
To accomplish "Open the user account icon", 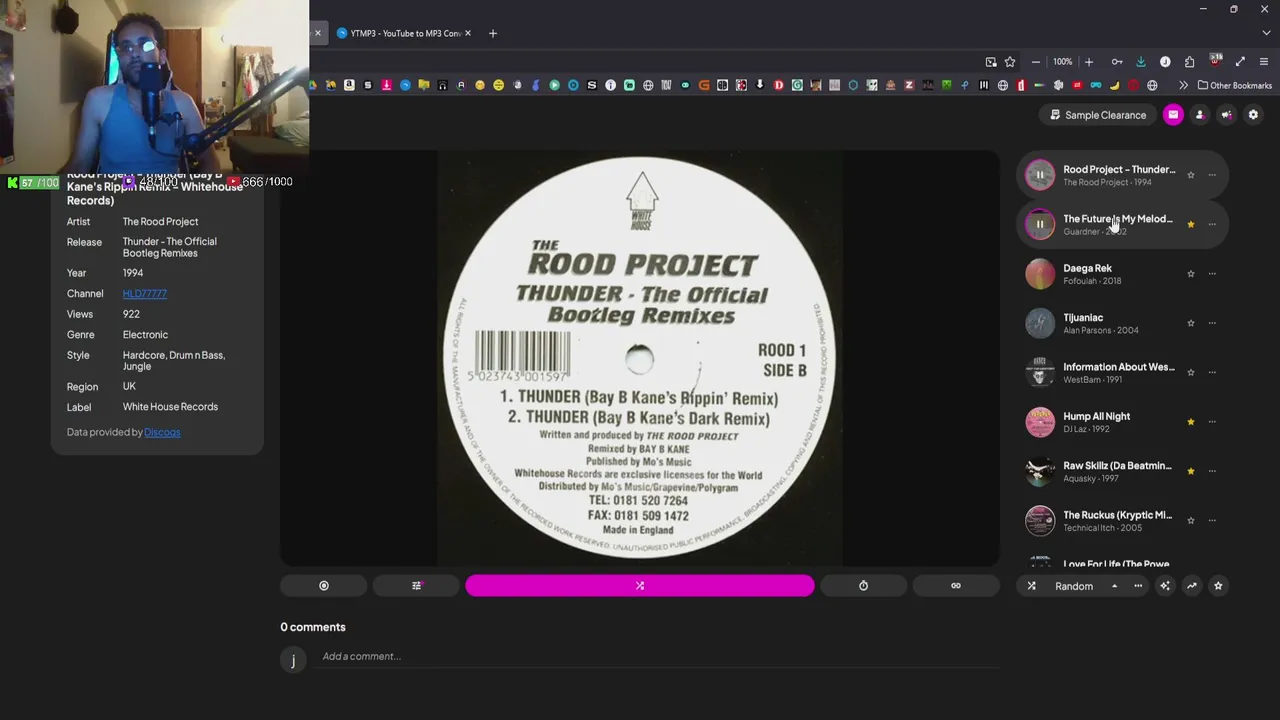I will point(1200,115).
